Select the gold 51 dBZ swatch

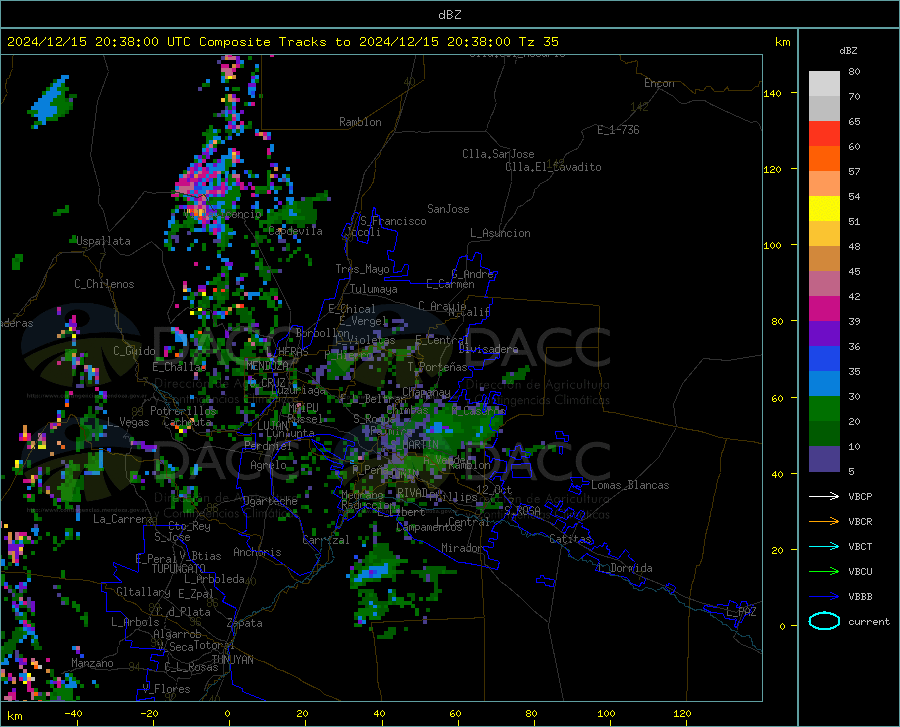[x=824, y=234]
